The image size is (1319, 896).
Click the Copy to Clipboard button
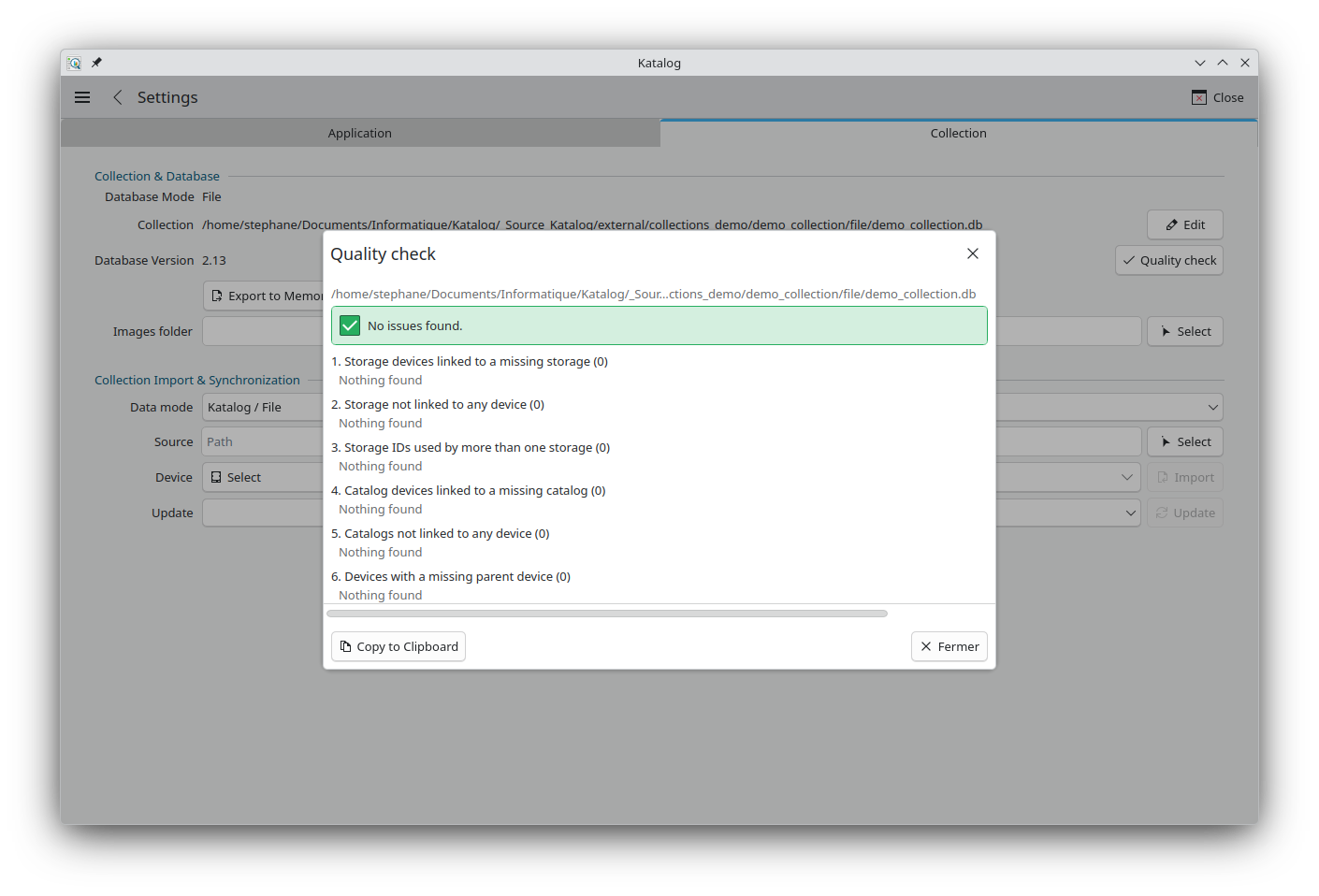coord(399,646)
